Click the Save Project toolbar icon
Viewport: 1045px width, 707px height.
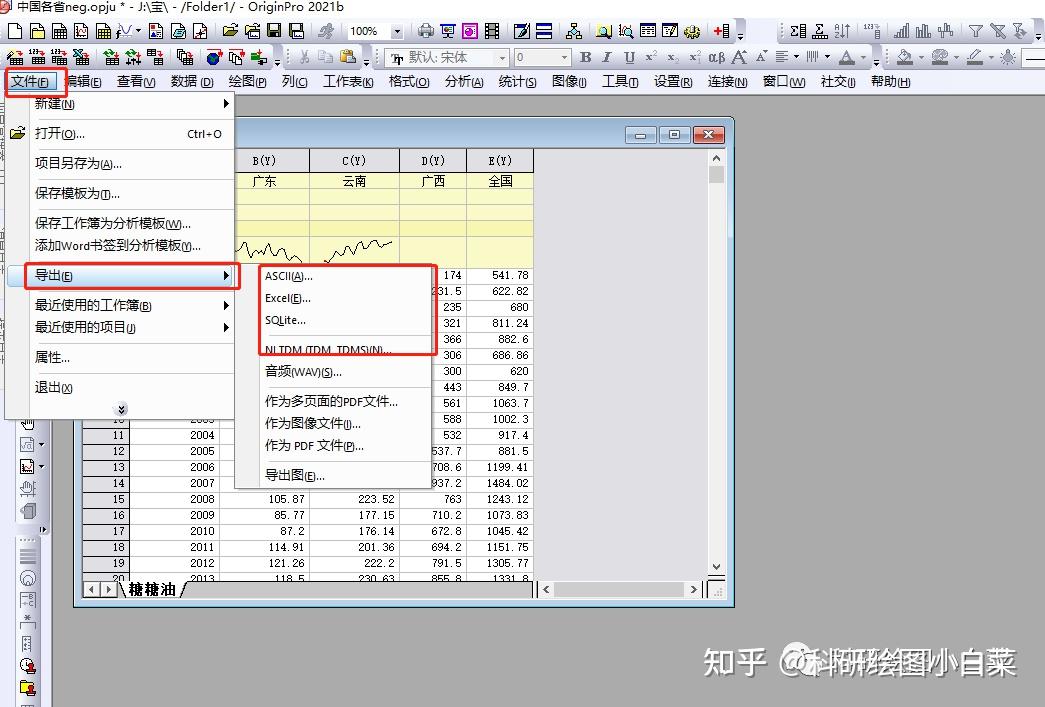click(274, 31)
